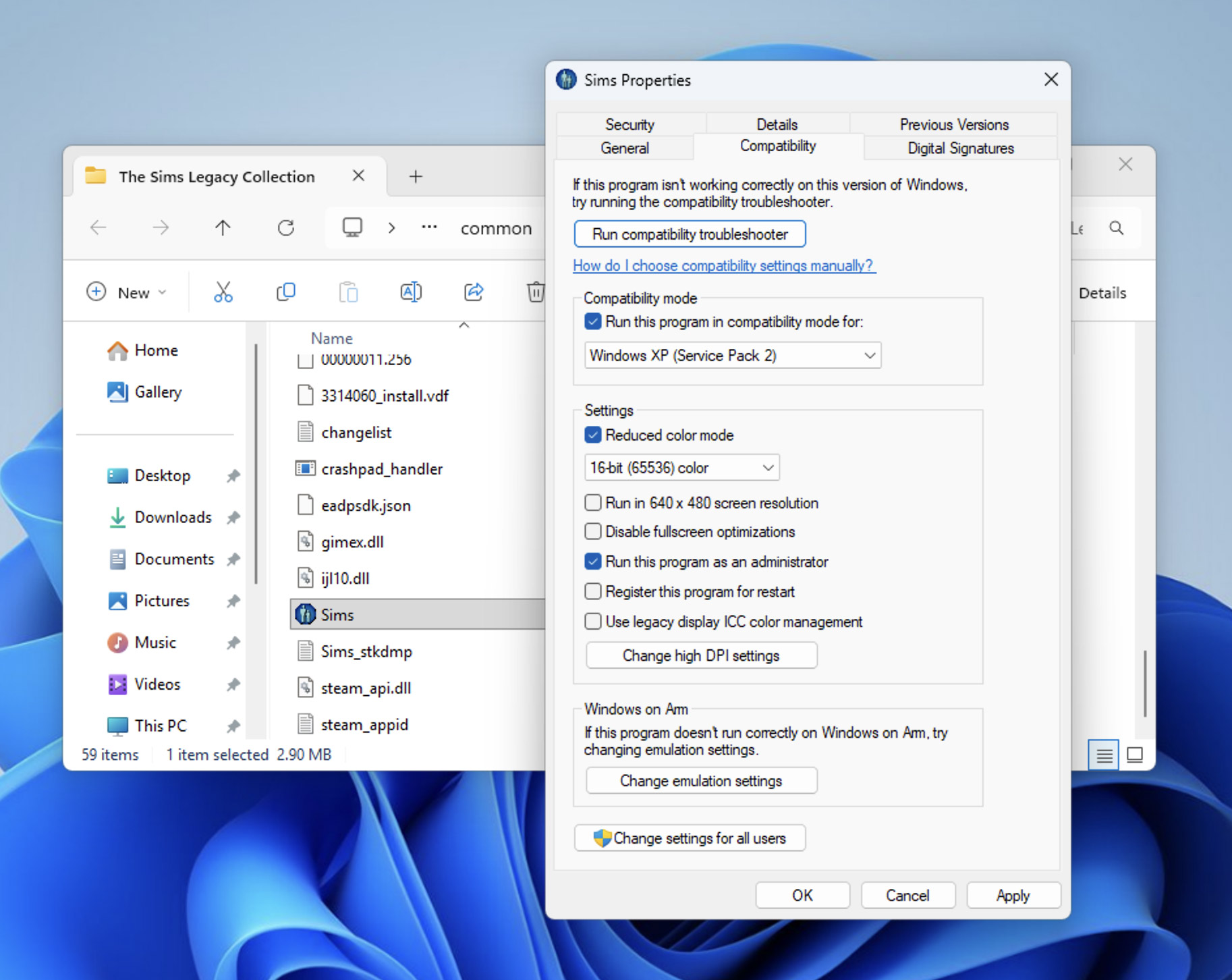The height and width of the screenshot is (980, 1232).
Task: Click the Rename icon in Explorer toolbar
Action: coord(411,292)
